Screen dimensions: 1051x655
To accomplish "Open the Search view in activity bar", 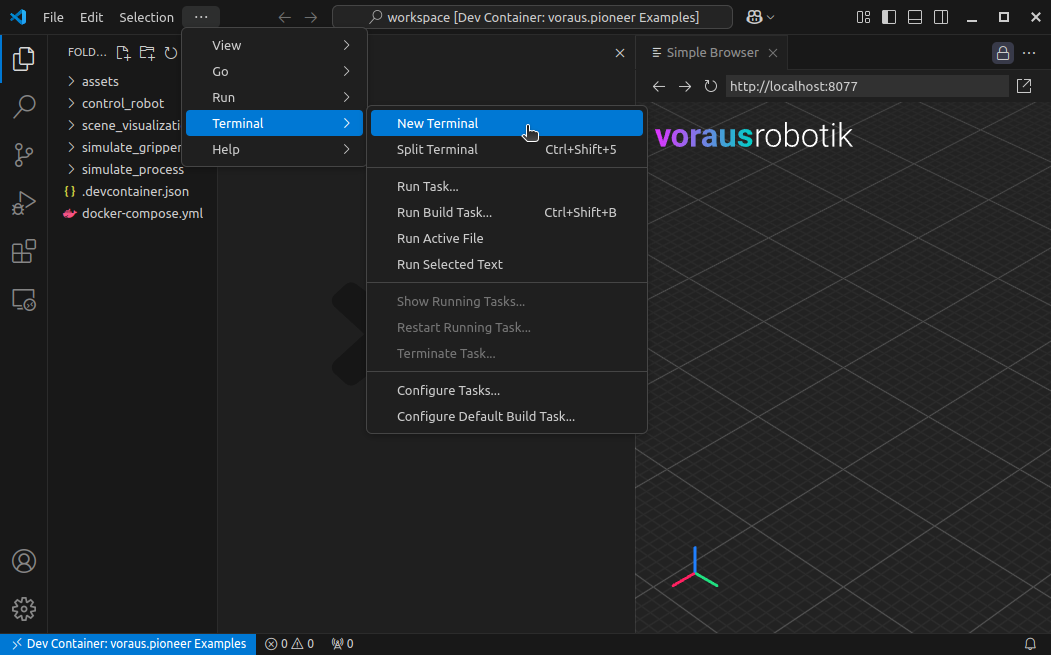I will 23,107.
